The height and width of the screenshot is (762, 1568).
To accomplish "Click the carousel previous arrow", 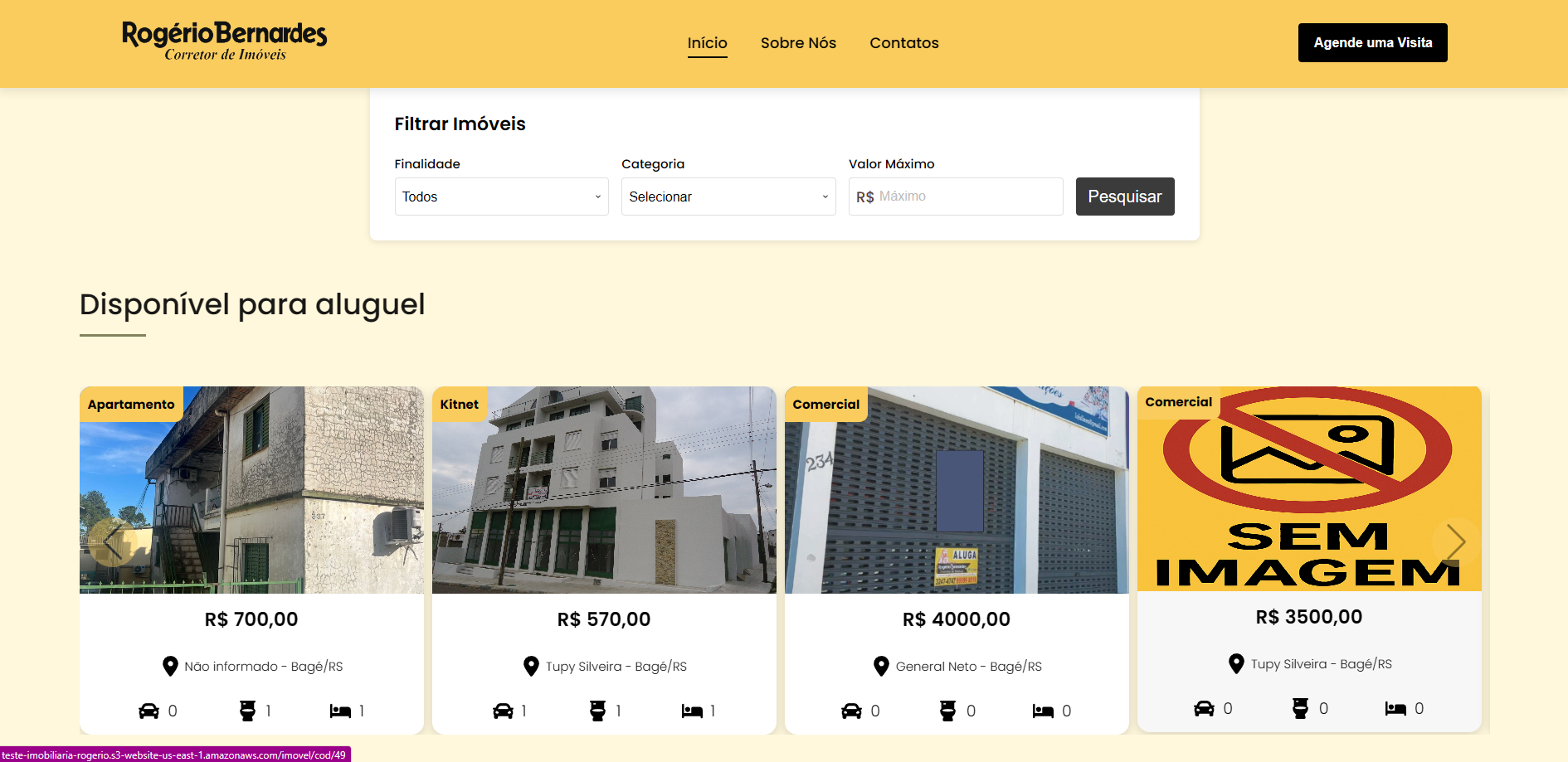I will click(113, 542).
